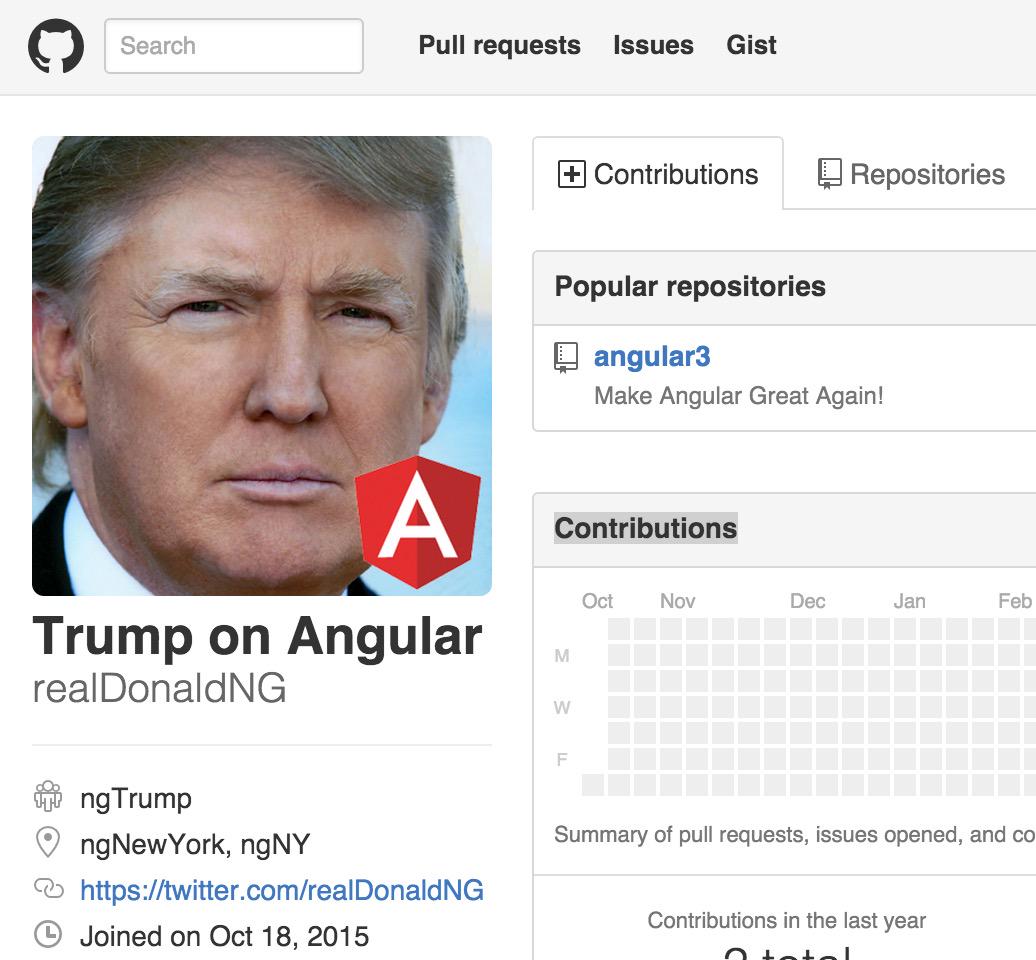Click the organization icon beside ngTrump
Viewport: 1036px width, 960px height.
(48, 795)
